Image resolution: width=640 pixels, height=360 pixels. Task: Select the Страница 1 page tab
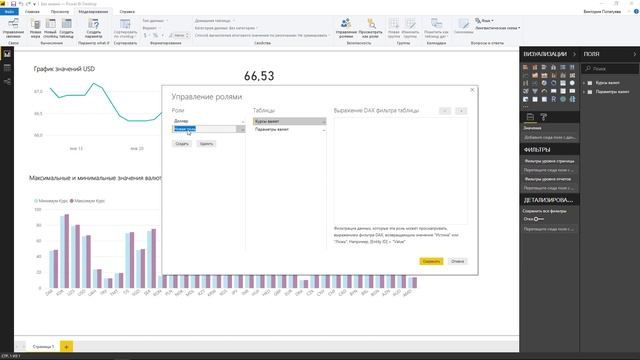pyautogui.click(x=43, y=347)
